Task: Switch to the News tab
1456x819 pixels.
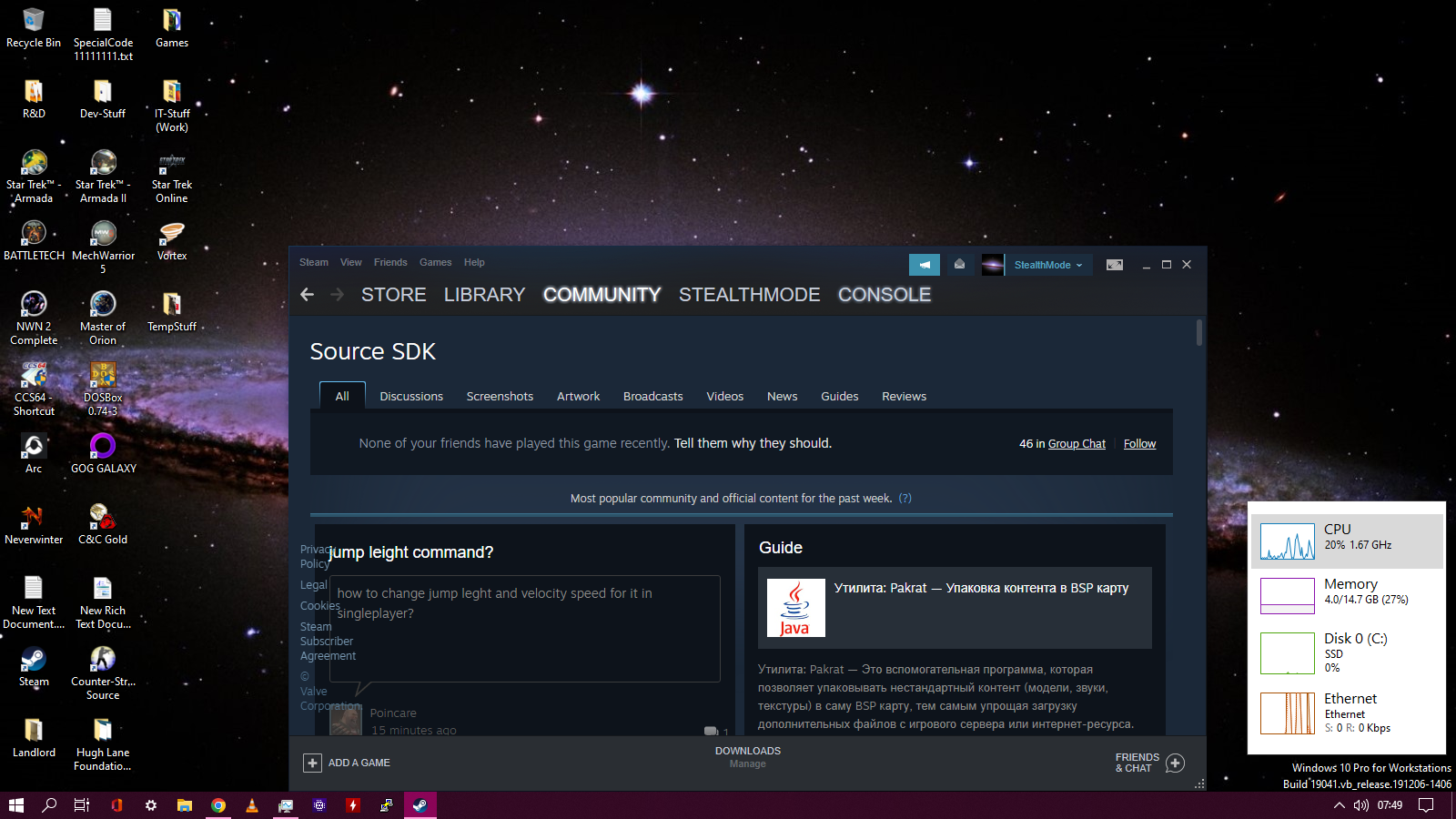Action: click(782, 396)
